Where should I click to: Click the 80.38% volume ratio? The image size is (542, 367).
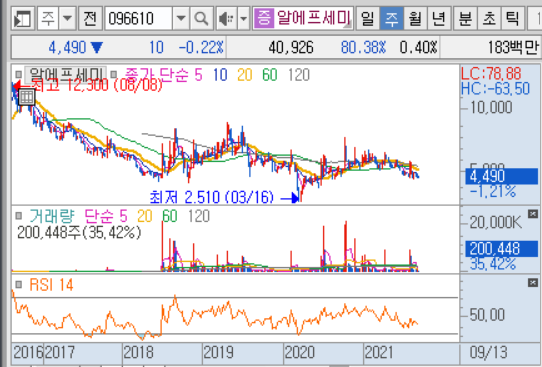[x=363, y=47]
